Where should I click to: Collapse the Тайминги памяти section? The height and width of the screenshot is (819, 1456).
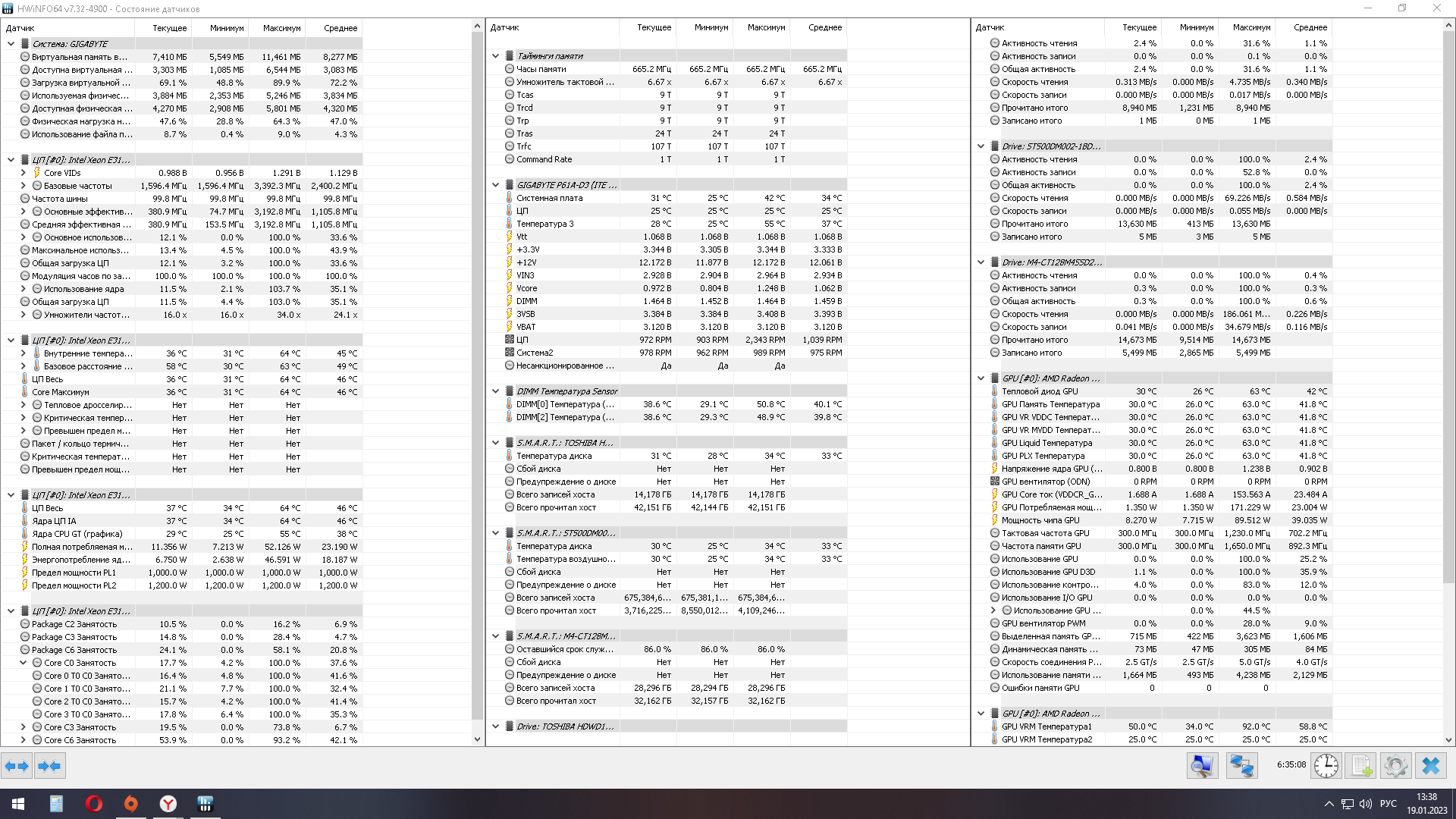[496, 56]
